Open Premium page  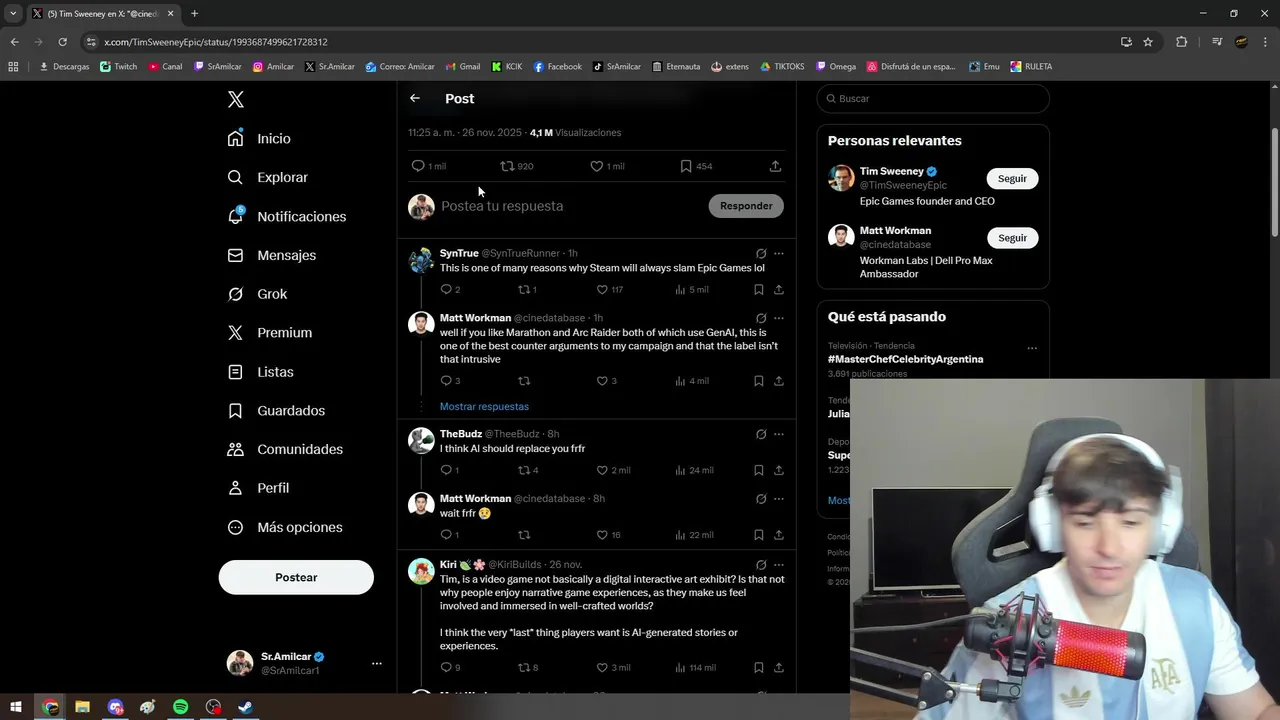269,332
